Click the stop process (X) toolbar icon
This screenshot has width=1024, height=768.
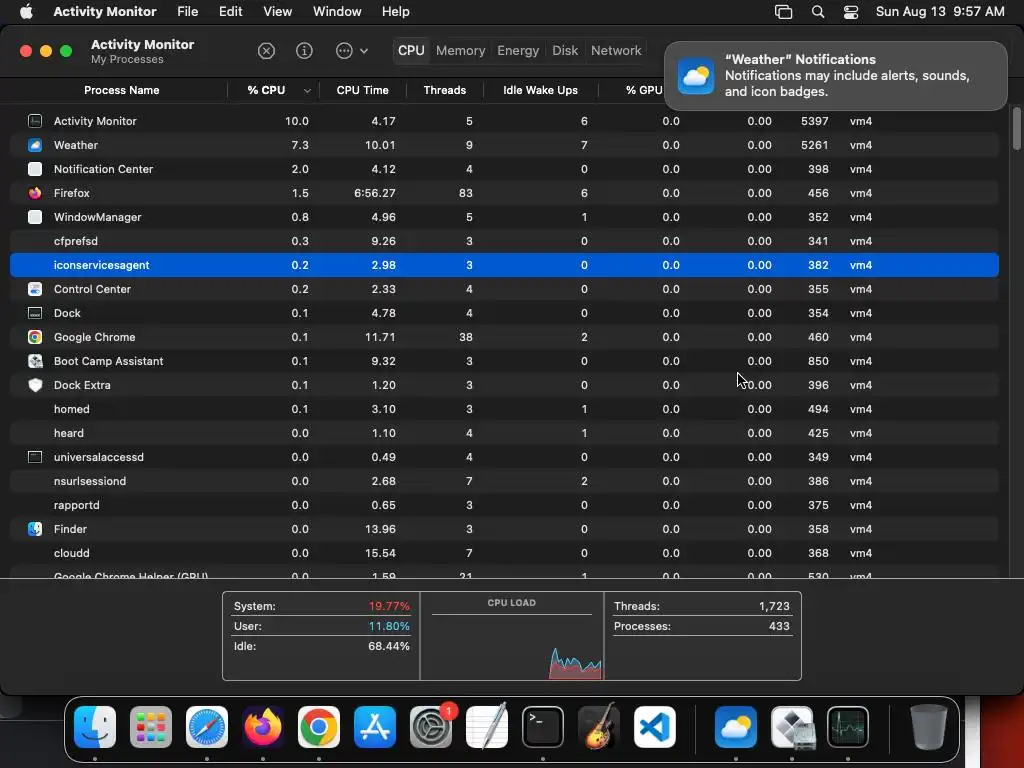(266, 51)
